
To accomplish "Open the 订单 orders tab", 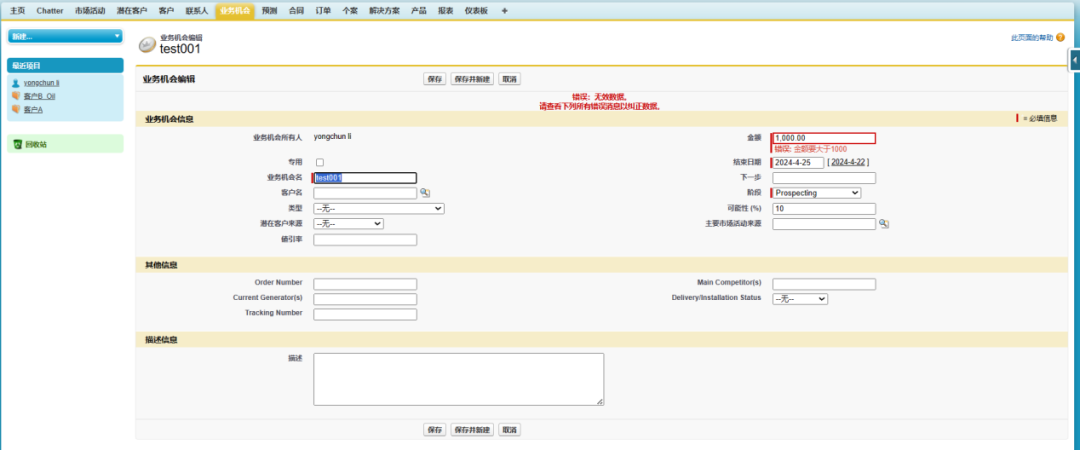I will click(323, 11).
